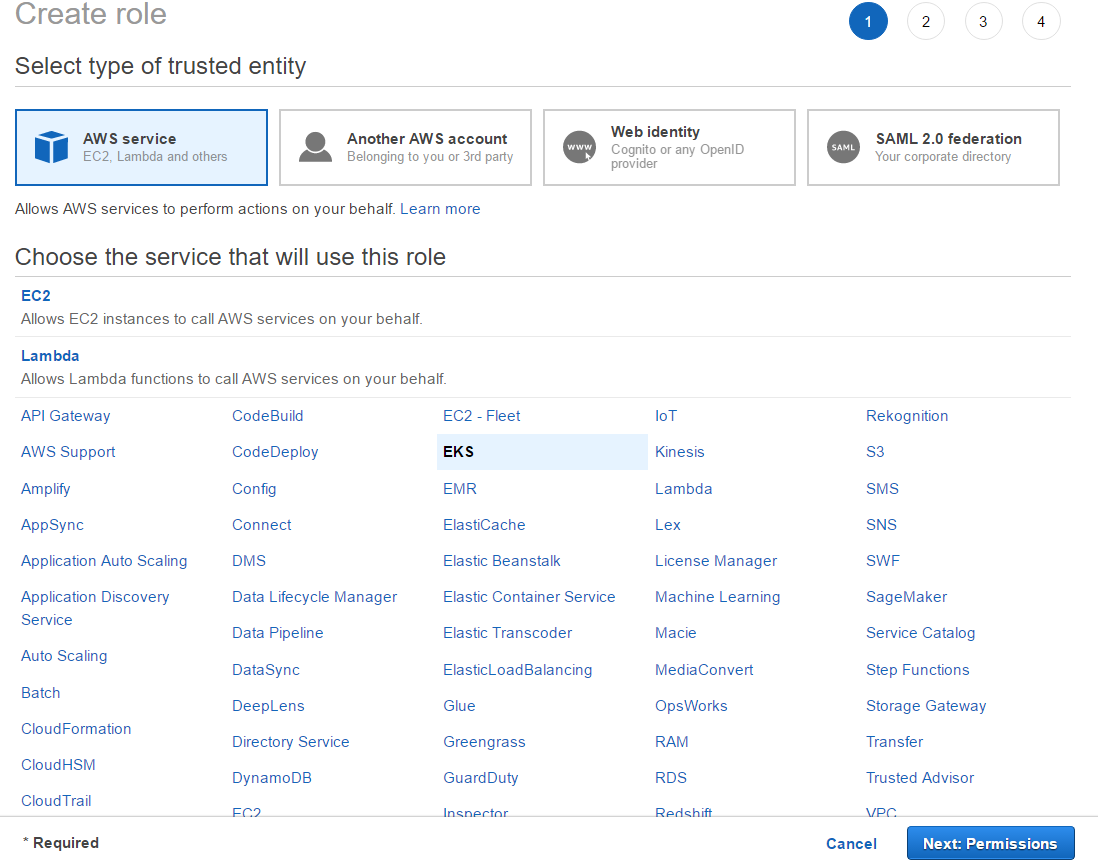Select the Auto Scaling service

tap(64, 656)
